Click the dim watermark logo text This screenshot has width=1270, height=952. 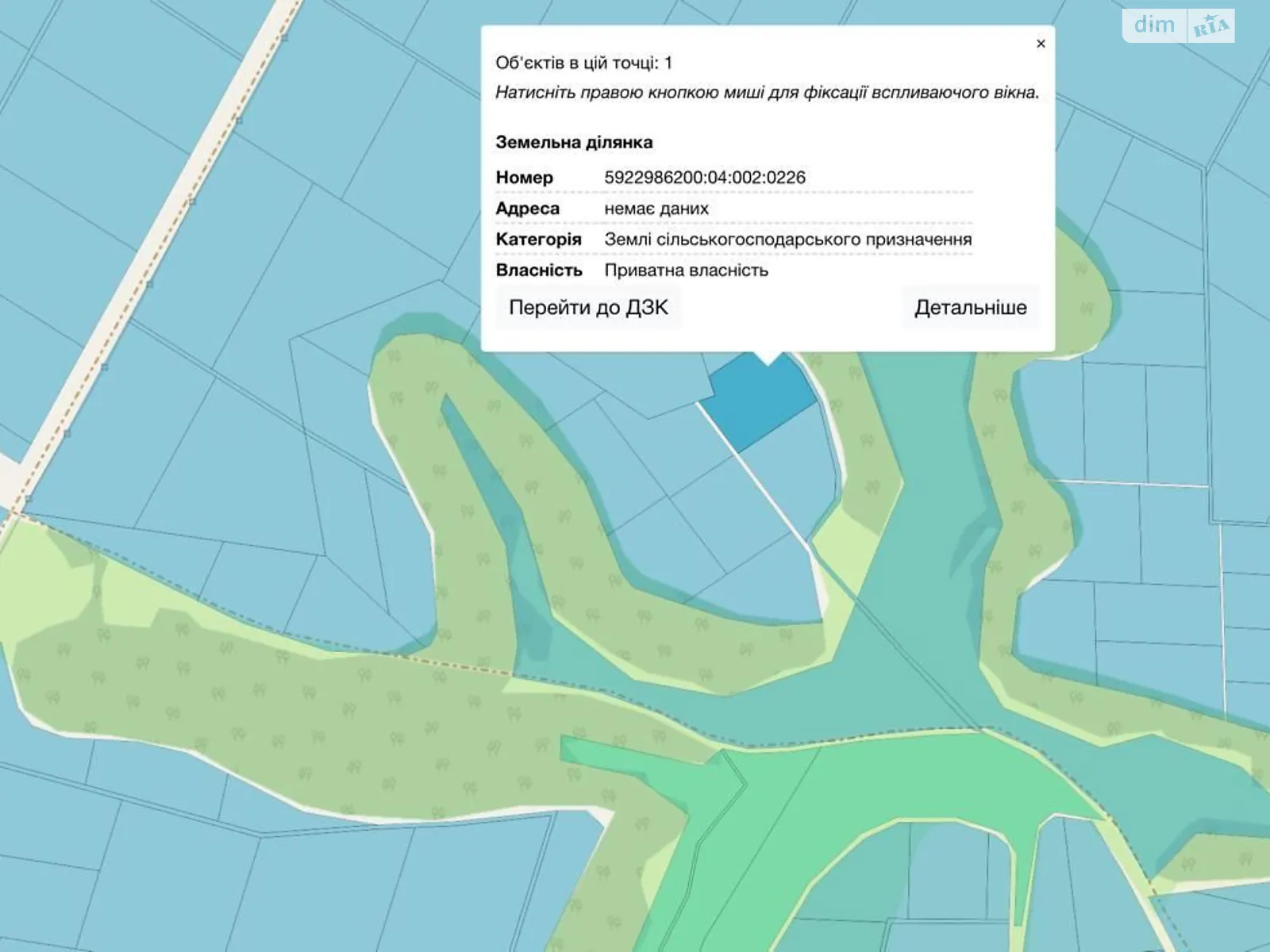coord(1154,25)
